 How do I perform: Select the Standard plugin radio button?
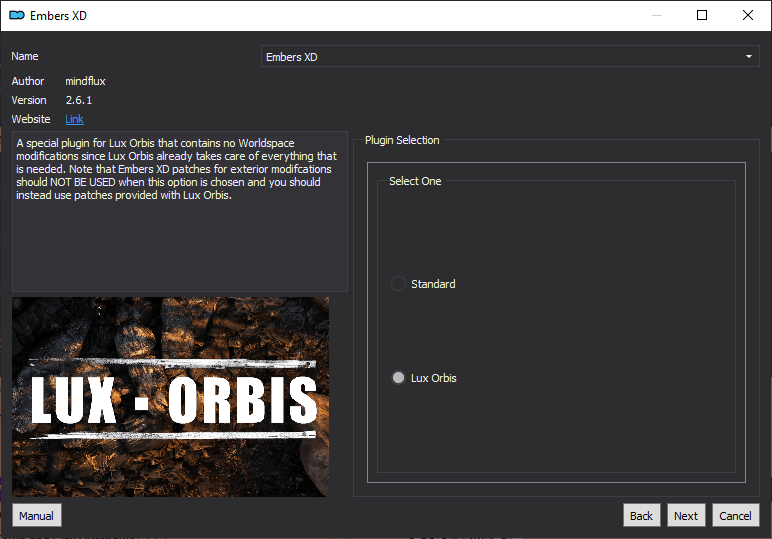pyautogui.click(x=398, y=284)
